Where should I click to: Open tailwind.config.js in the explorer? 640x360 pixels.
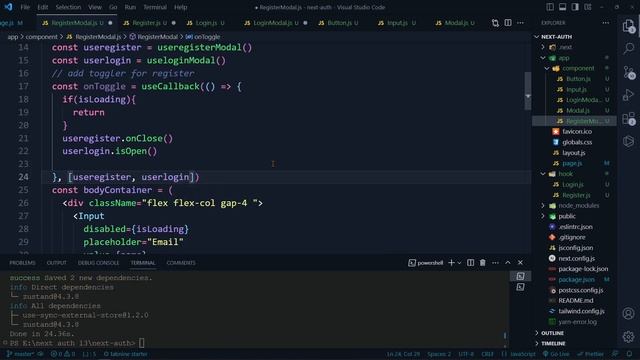coord(581,311)
